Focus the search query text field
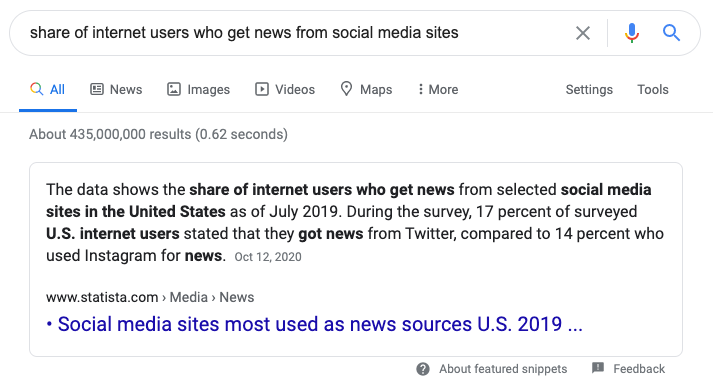 click(x=291, y=33)
